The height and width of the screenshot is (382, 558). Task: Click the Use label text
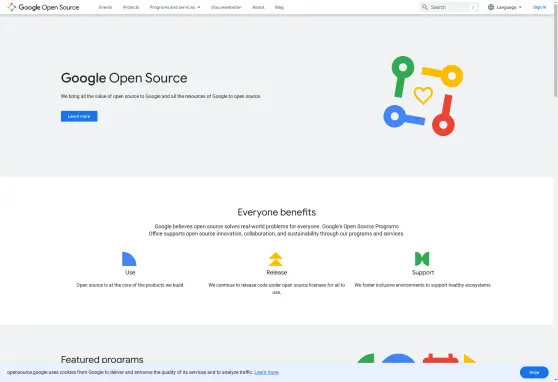tap(130, 272)
